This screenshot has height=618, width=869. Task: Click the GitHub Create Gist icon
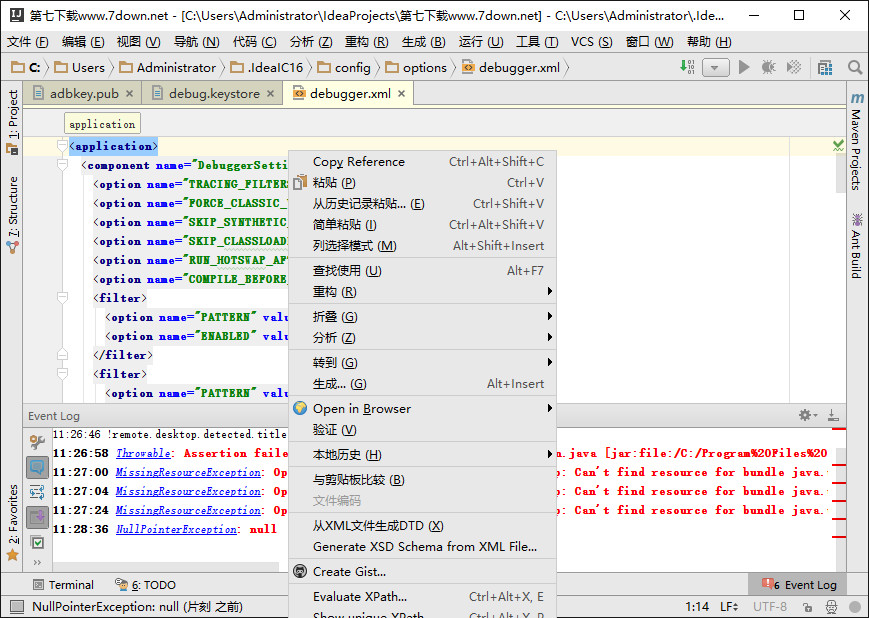(x=300, y=571)
